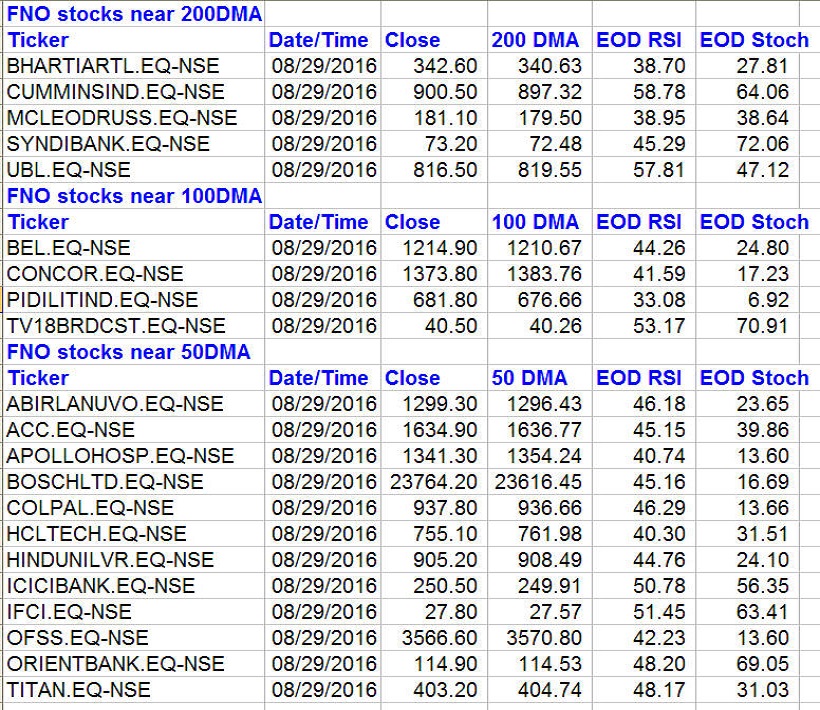Screen dimensions: 820x710
Task: Select the BEL.EQ-NSE ticker cell
Action: [68, 248]
